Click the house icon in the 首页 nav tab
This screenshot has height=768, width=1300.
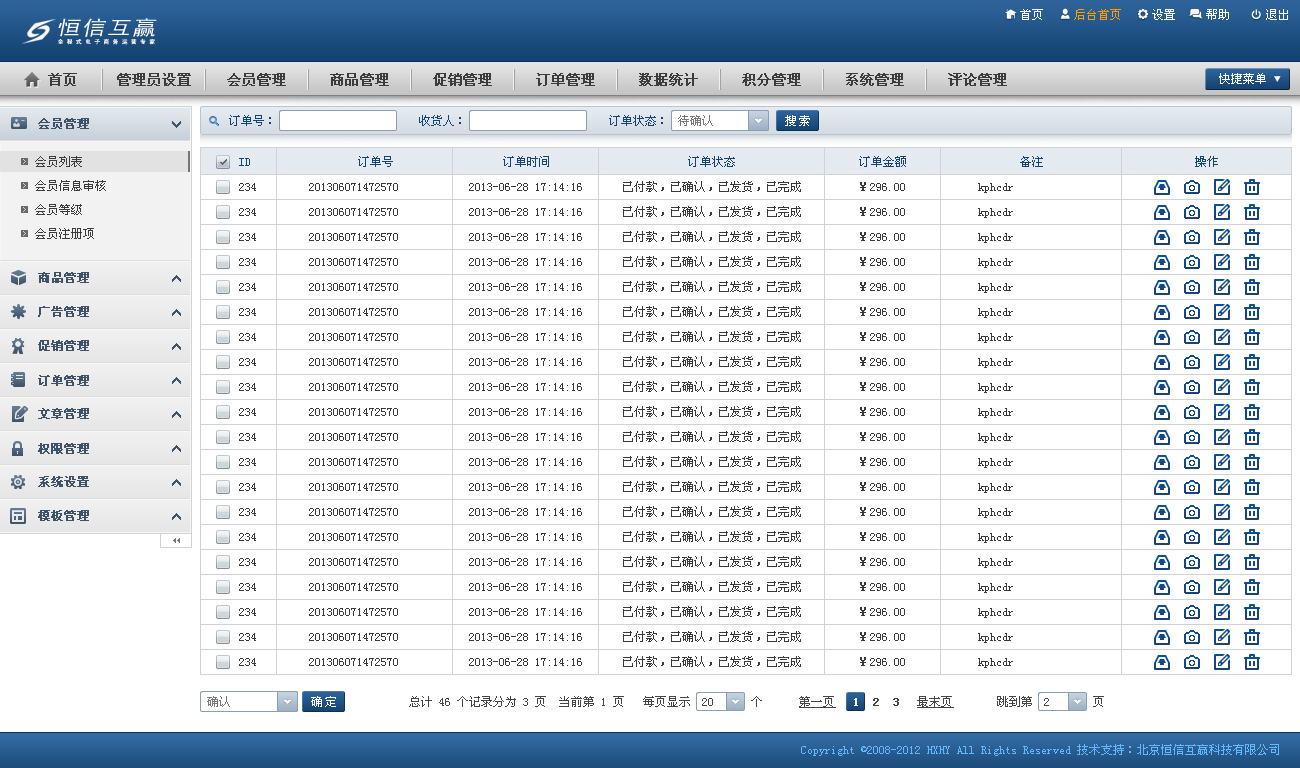click(x=32, y=79)
